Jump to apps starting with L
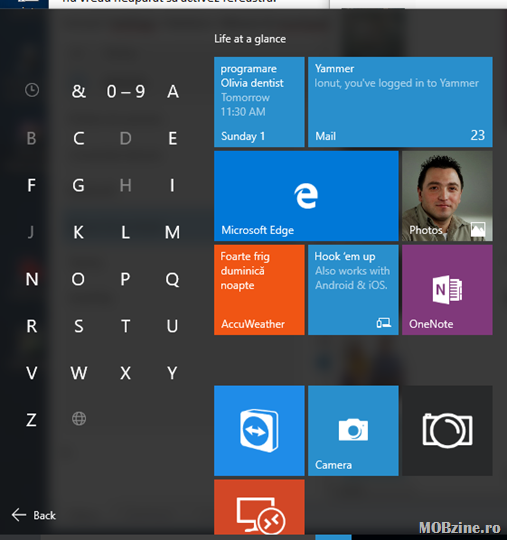 [125, 232]
